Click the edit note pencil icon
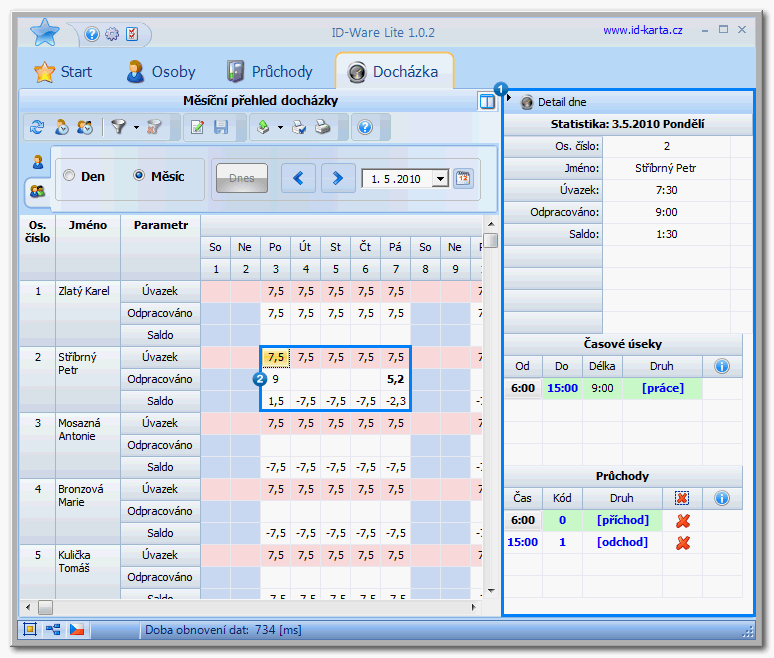The width and height of the screenshot is (774, 658). tap(197, 127)
